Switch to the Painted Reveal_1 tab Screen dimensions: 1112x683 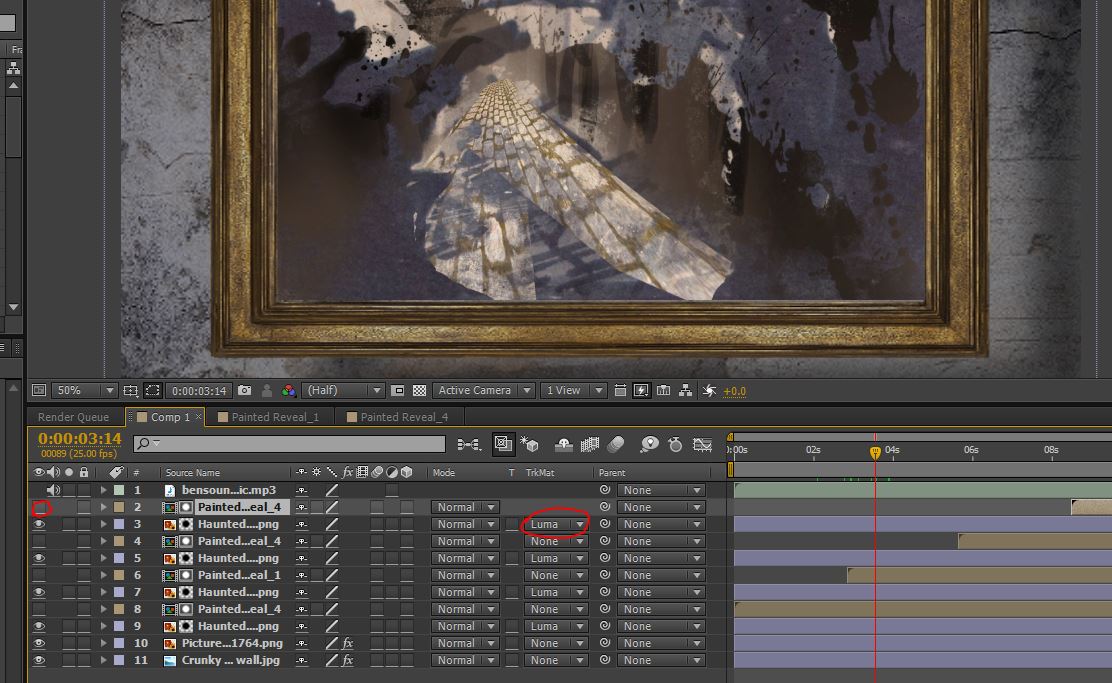point(275,417)
